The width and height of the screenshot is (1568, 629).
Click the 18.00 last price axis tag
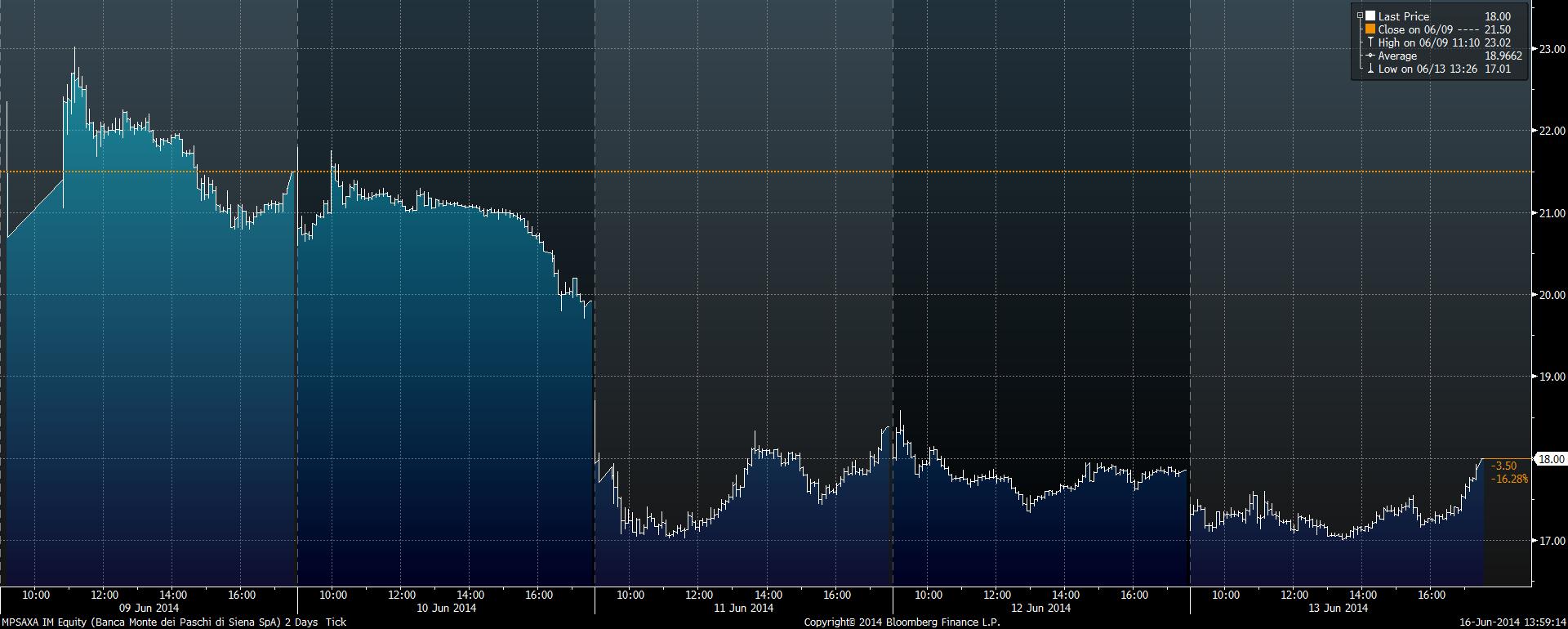click(1551, 460)
